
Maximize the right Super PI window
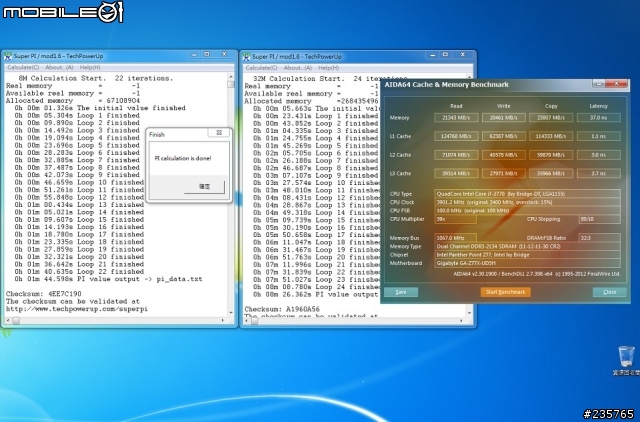(445, 55)
